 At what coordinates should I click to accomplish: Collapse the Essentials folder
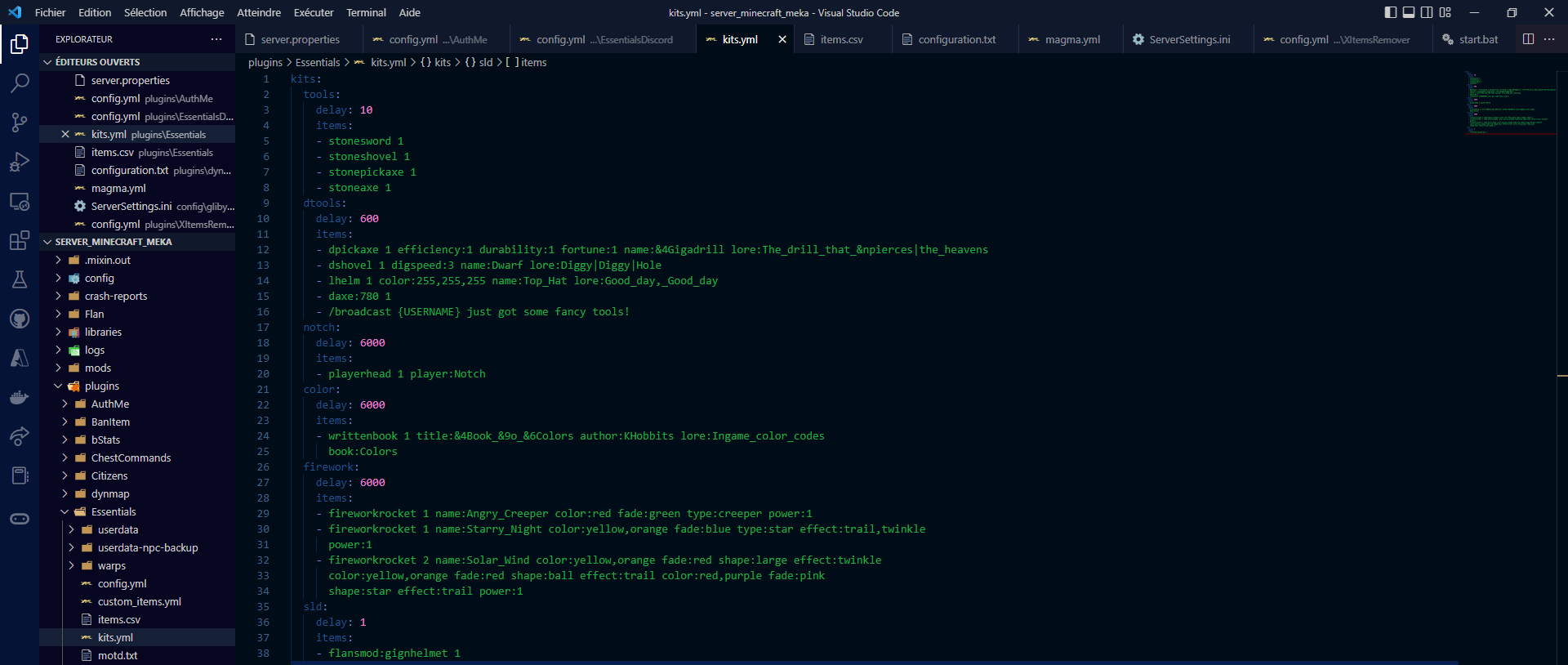pos(113,512)
